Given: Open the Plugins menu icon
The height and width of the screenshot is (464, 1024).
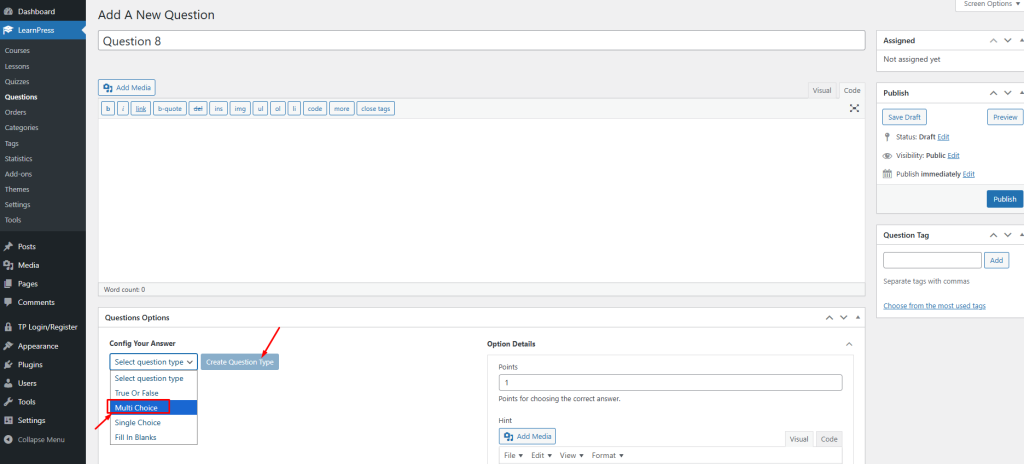Looking at the screenshot, I should tap(8, 364).
